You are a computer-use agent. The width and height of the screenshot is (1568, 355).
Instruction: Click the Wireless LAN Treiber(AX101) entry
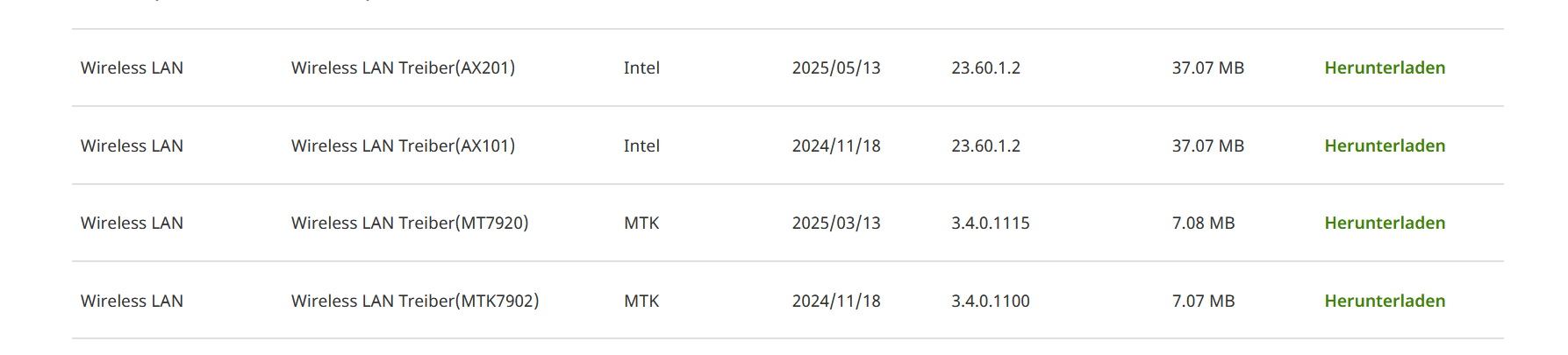coord(403,146)
